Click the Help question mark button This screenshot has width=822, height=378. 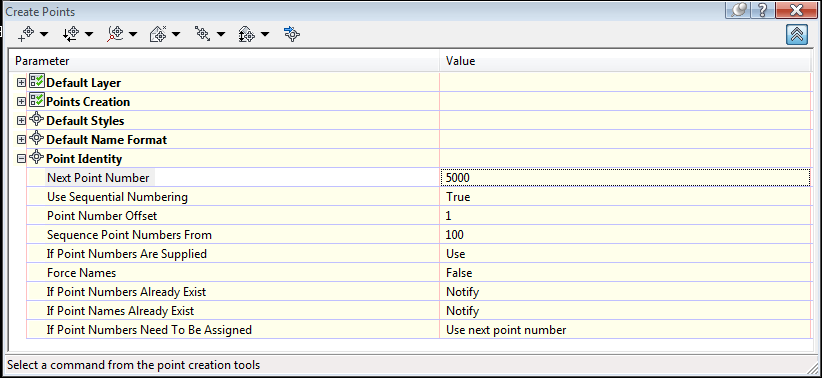point(762,10)
